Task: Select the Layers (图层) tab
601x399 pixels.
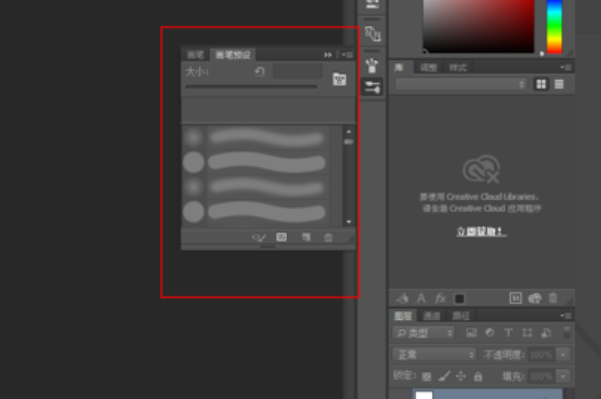Action: [x=403, y=316]
